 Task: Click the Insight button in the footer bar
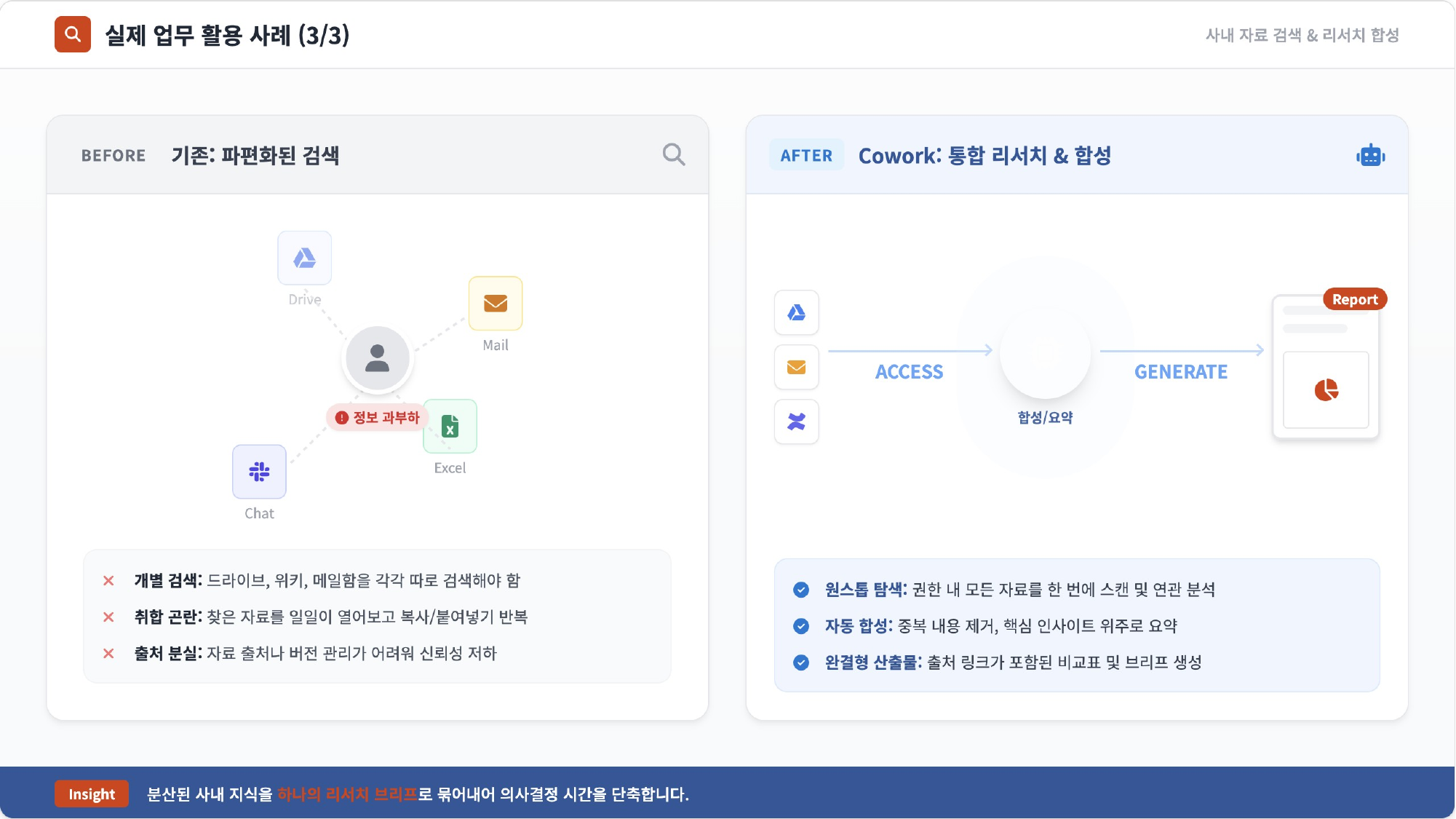(x=92, y=794)
